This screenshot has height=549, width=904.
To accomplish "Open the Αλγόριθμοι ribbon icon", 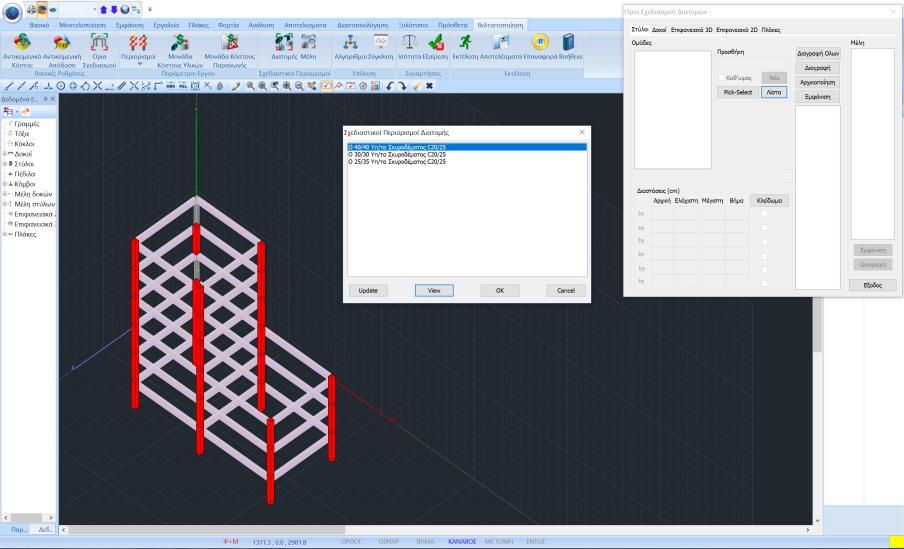I will click(x=351, y=43).
